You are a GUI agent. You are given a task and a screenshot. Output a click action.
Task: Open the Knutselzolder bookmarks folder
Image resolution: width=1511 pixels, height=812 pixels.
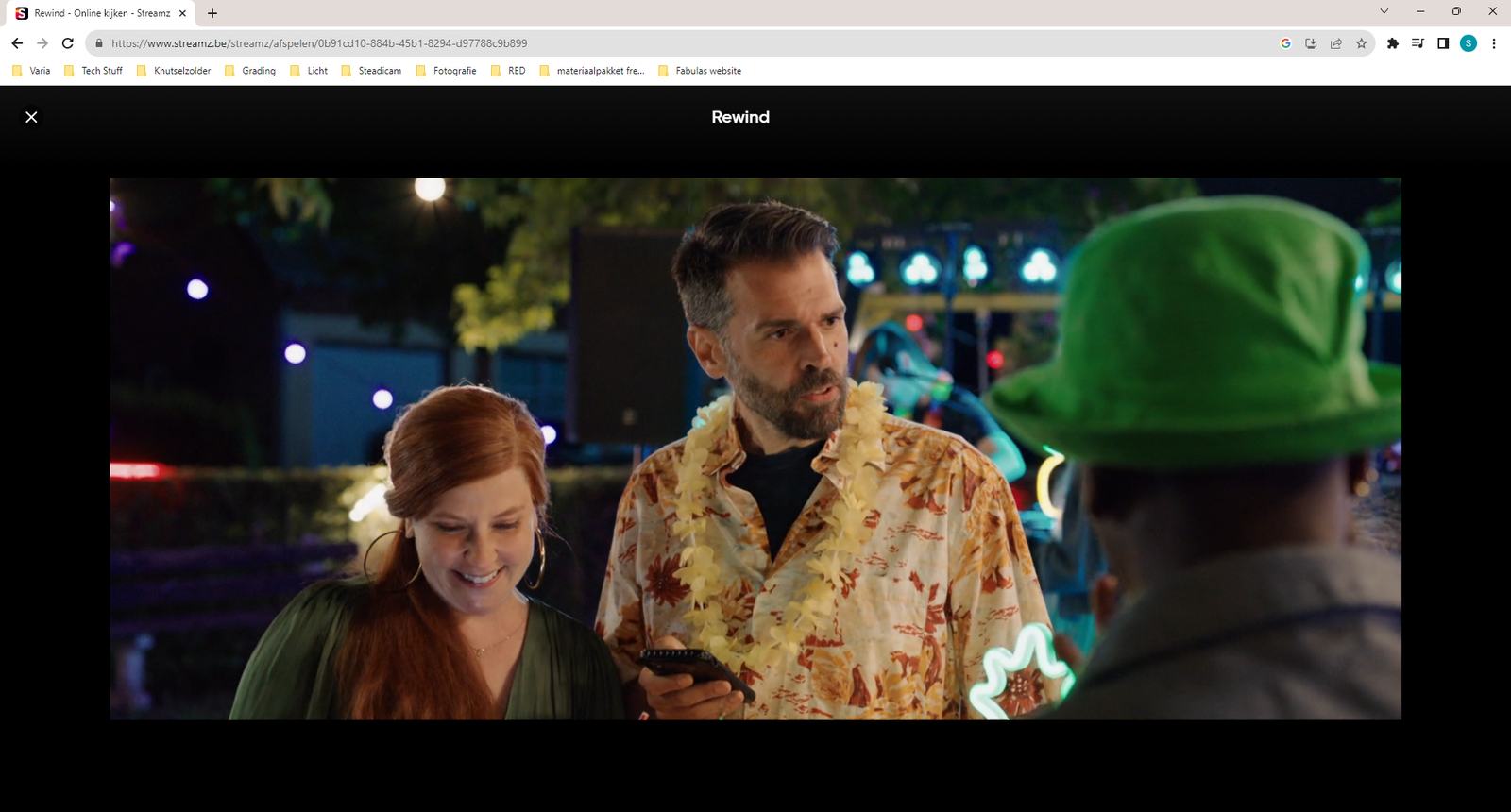[174, 71]
